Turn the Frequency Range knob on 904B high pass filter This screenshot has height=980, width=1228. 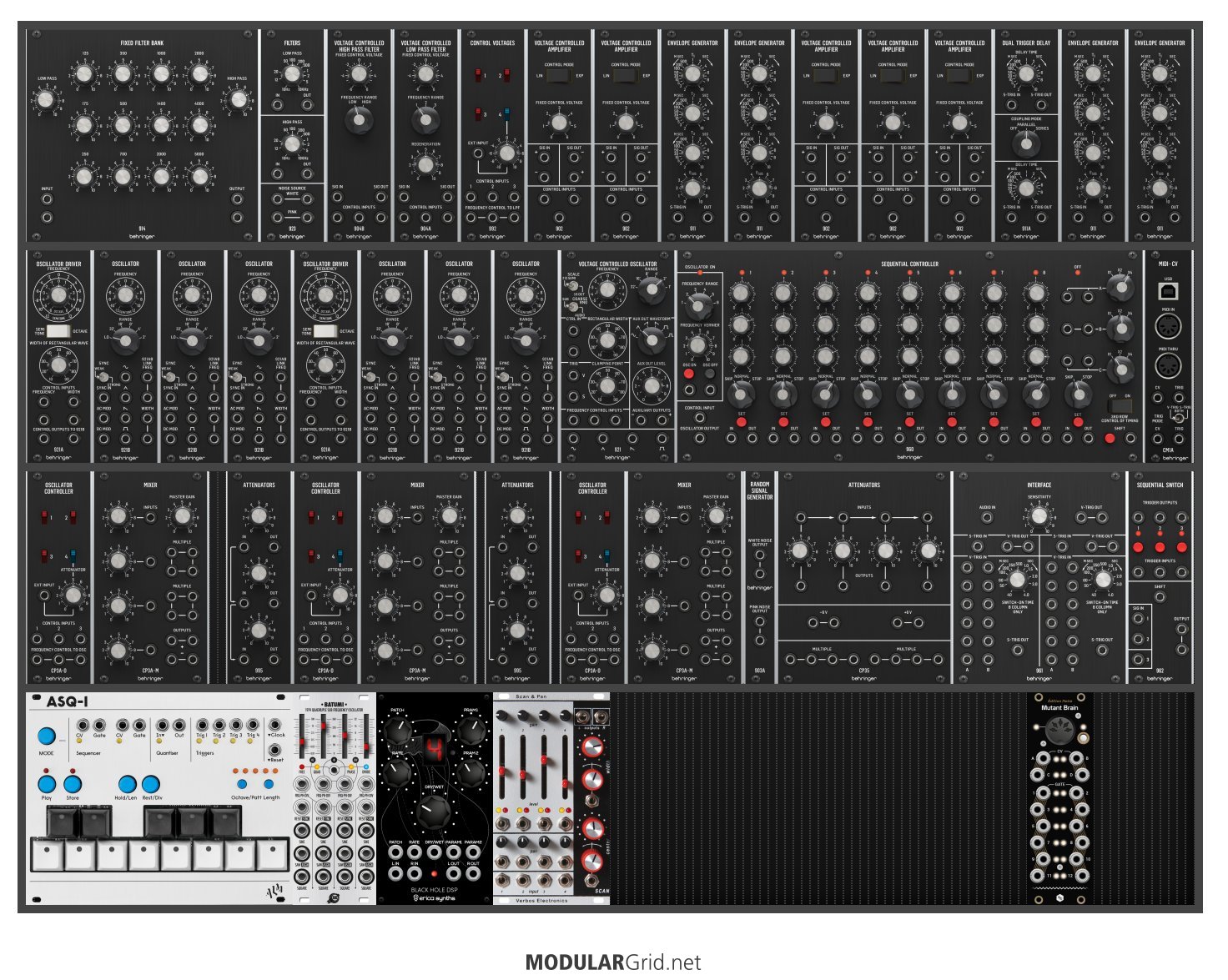pyautogui.click(x=359, y=122)
